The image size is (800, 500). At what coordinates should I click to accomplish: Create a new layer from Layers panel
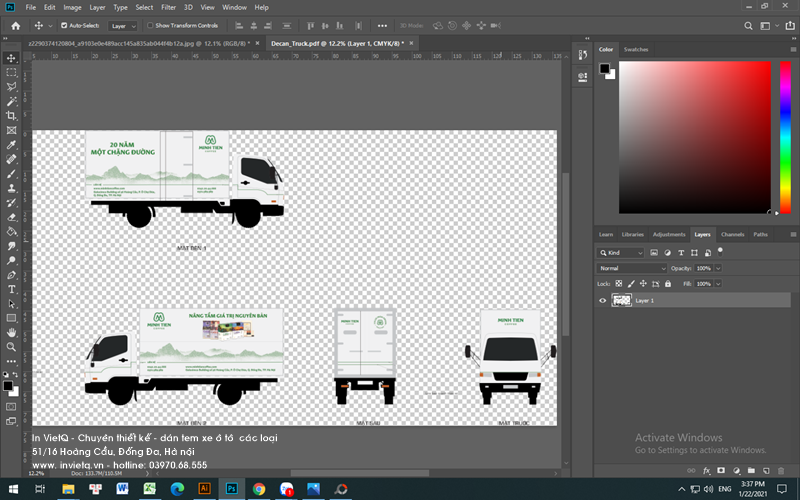click(765, 469)
